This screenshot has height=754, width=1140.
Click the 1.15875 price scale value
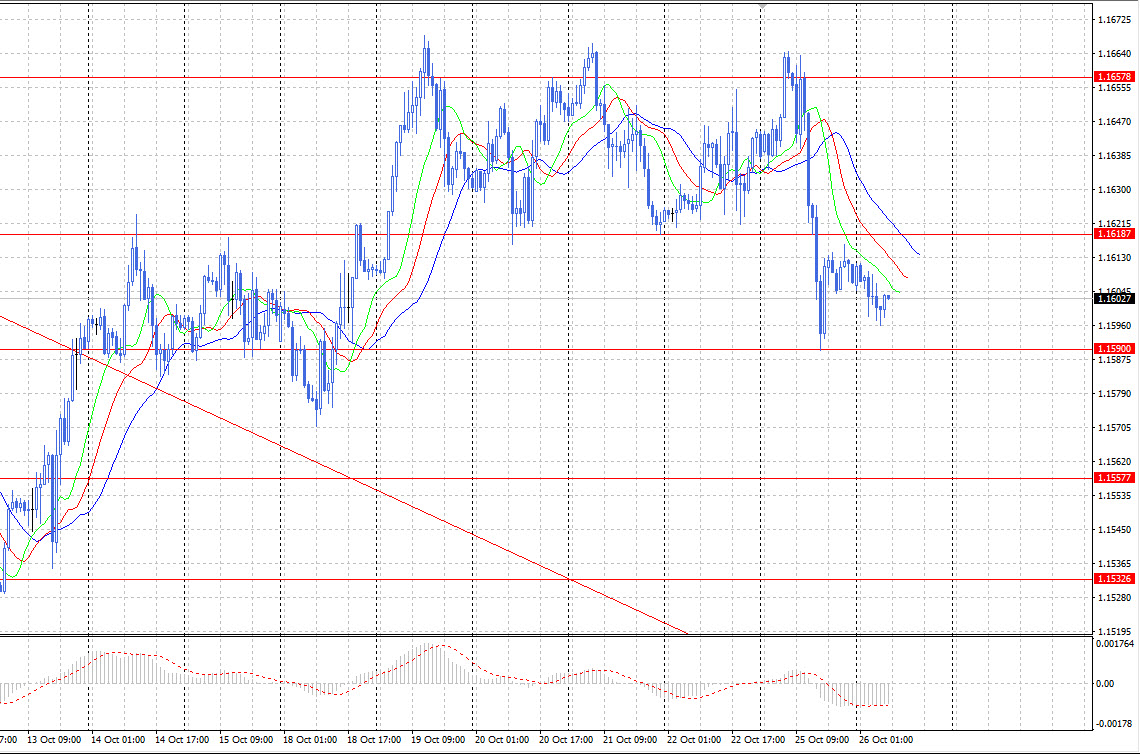tap(1114, 359)
